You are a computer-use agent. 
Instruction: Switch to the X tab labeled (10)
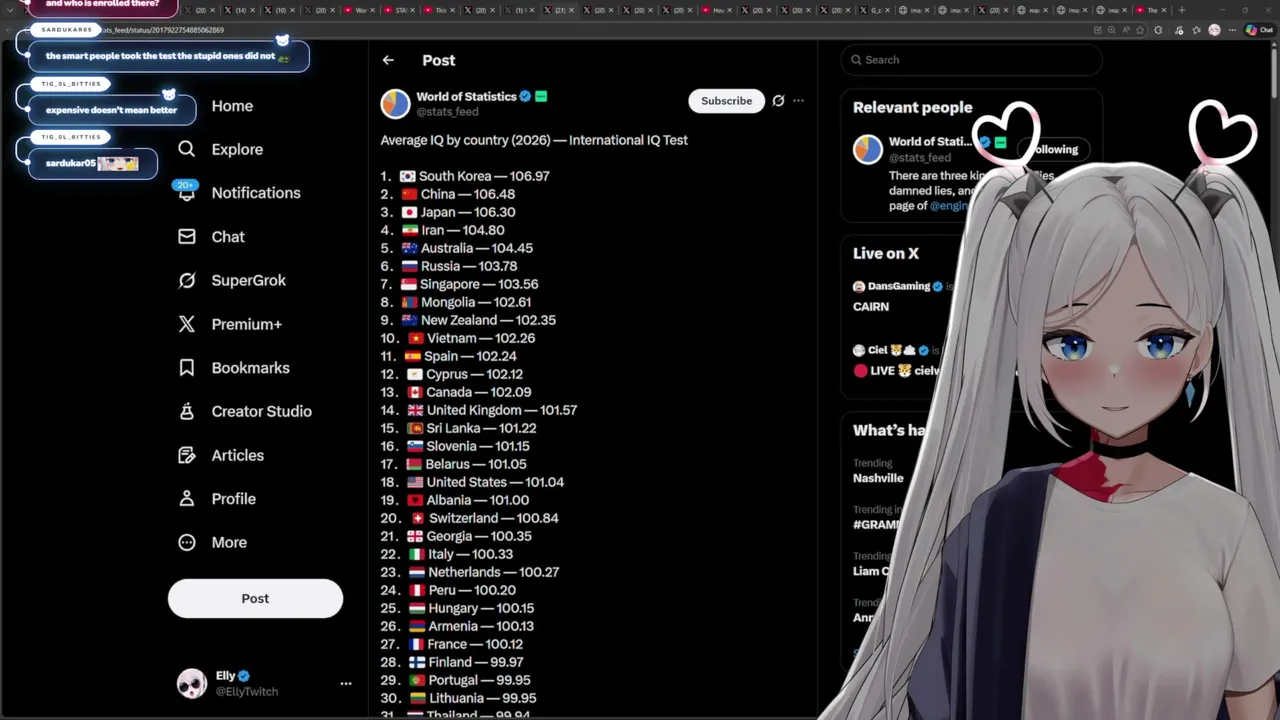click(x=280, y=10)
